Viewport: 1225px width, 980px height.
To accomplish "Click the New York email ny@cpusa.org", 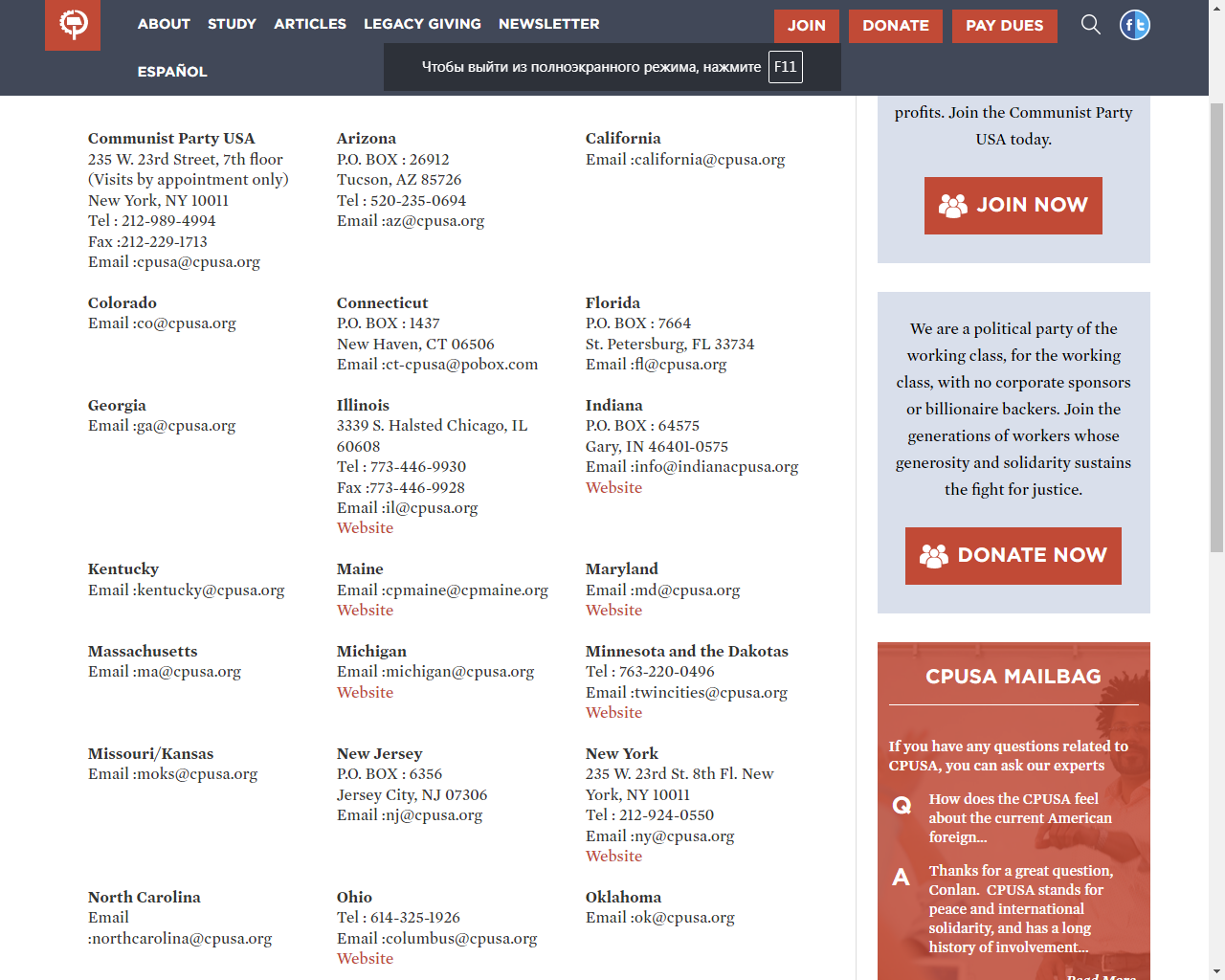I will [x=683, y=836].
